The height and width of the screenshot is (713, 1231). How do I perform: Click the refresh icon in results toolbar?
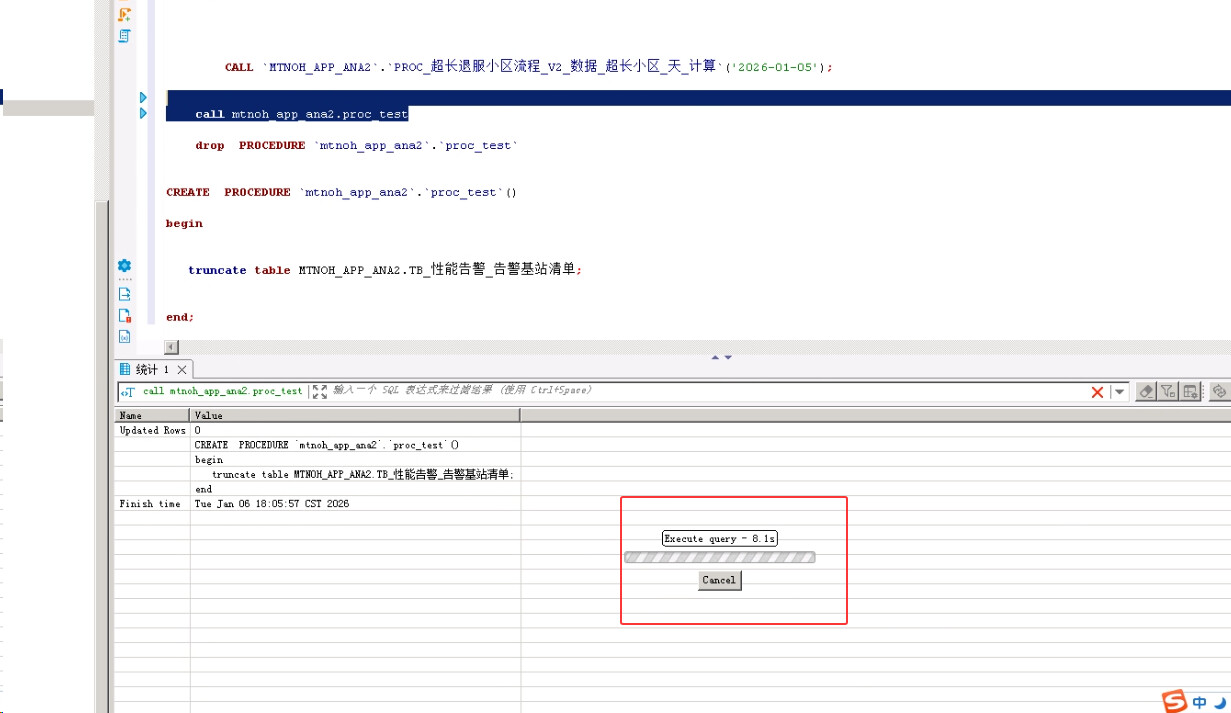(x=1219, y=392)
